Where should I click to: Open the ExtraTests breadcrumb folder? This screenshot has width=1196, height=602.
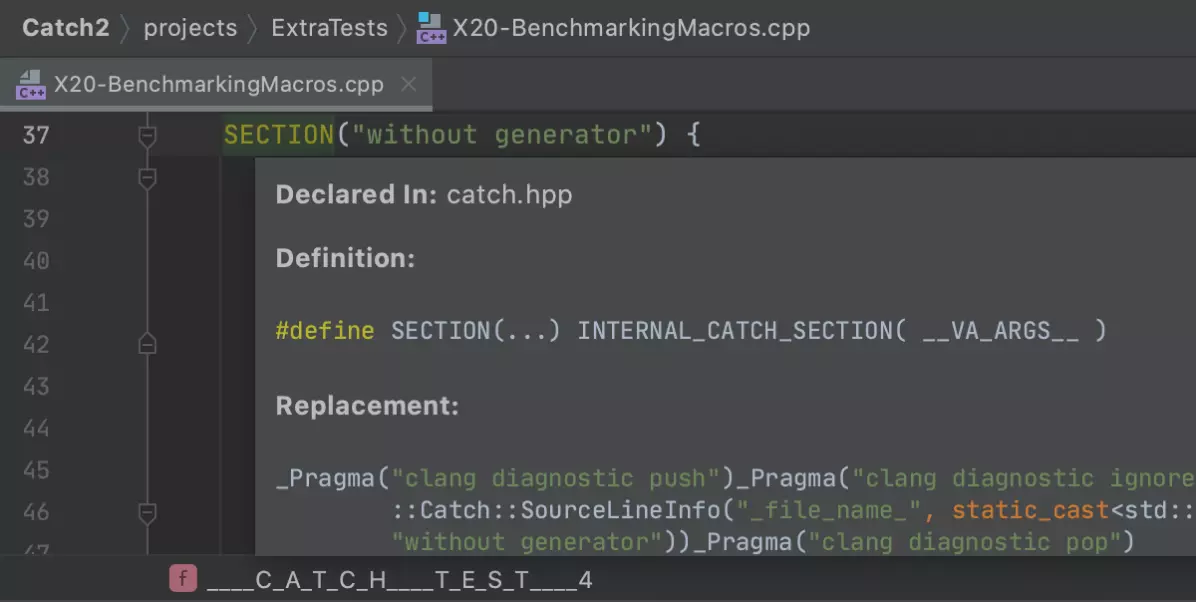330,27
